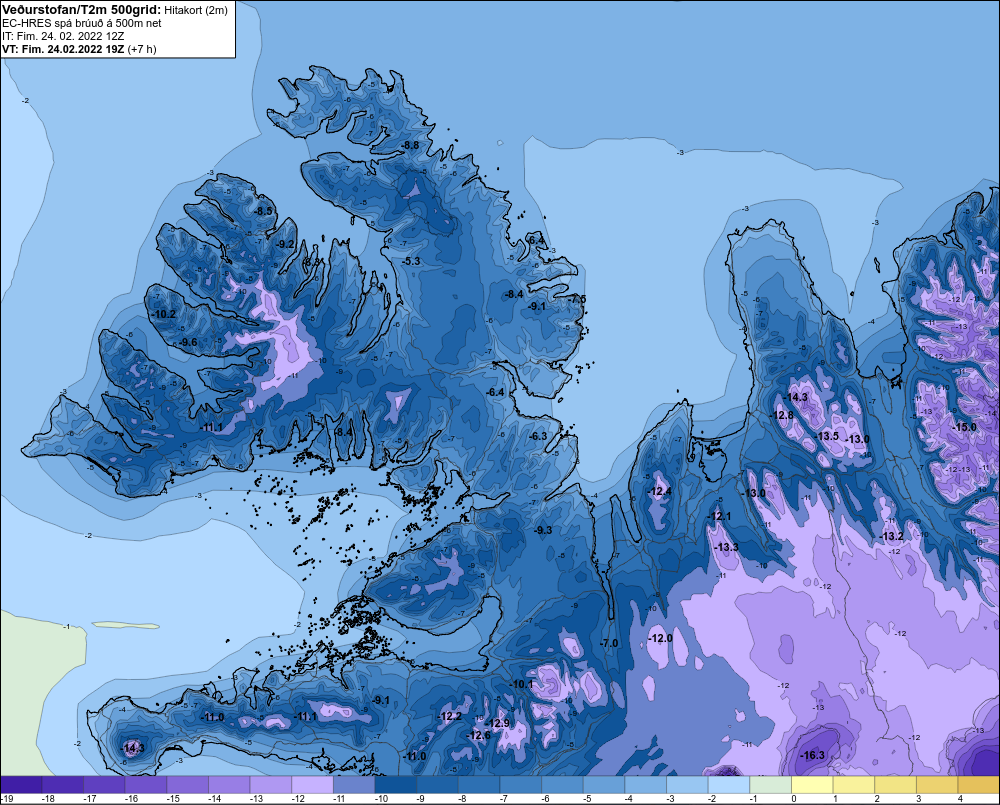Click the legend swatch between -13 and -12

click(271, 785)
